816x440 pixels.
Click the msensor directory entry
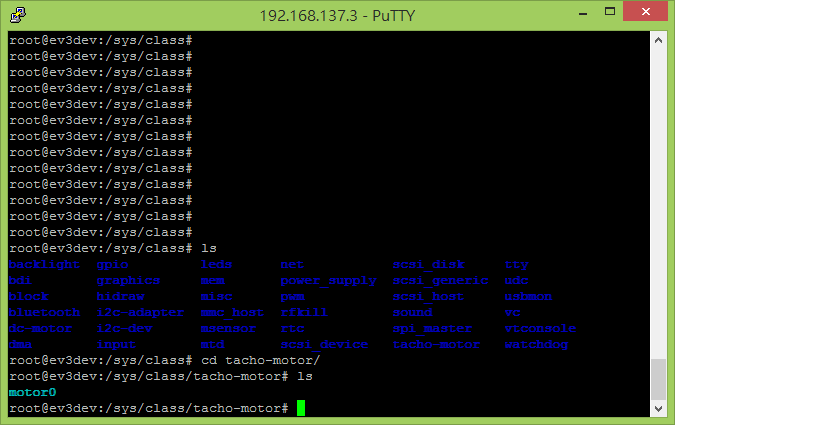[228, 329]
